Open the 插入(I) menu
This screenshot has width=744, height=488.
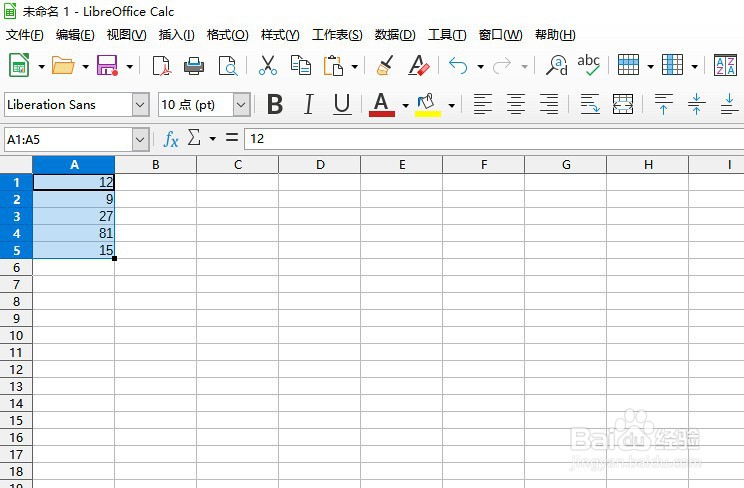[x=177, y=35]
